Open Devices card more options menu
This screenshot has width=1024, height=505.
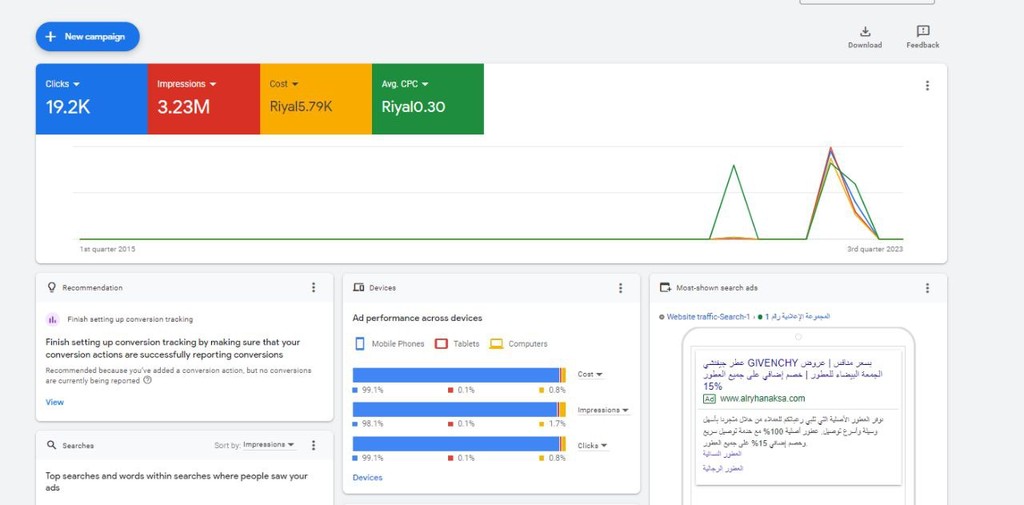[620, 288]
